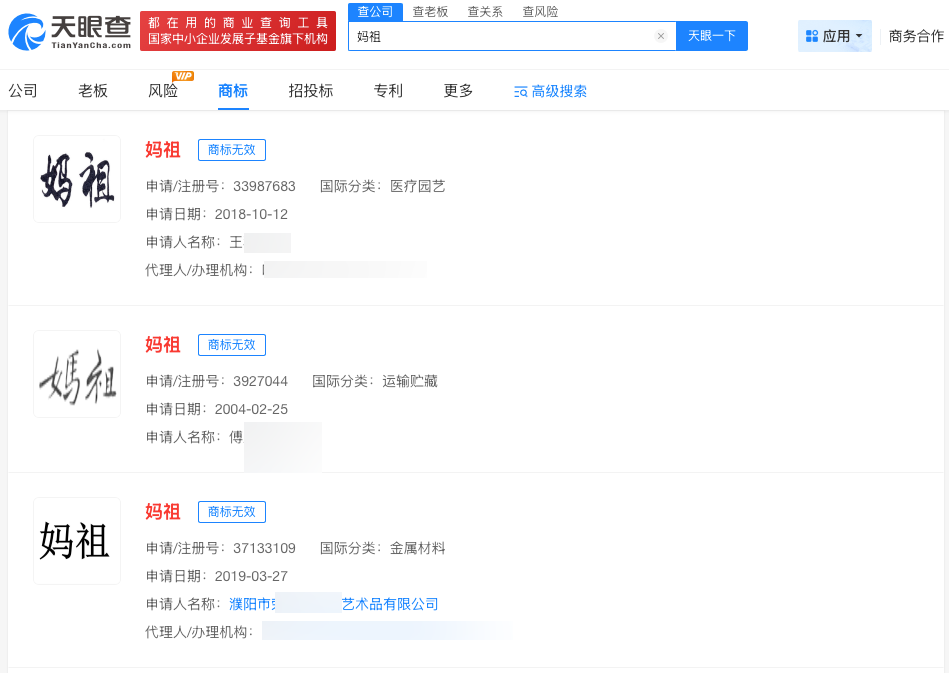Open the 濮阳市 art company link
Viewport: 949px width, 673px height.
pos(336,604)
